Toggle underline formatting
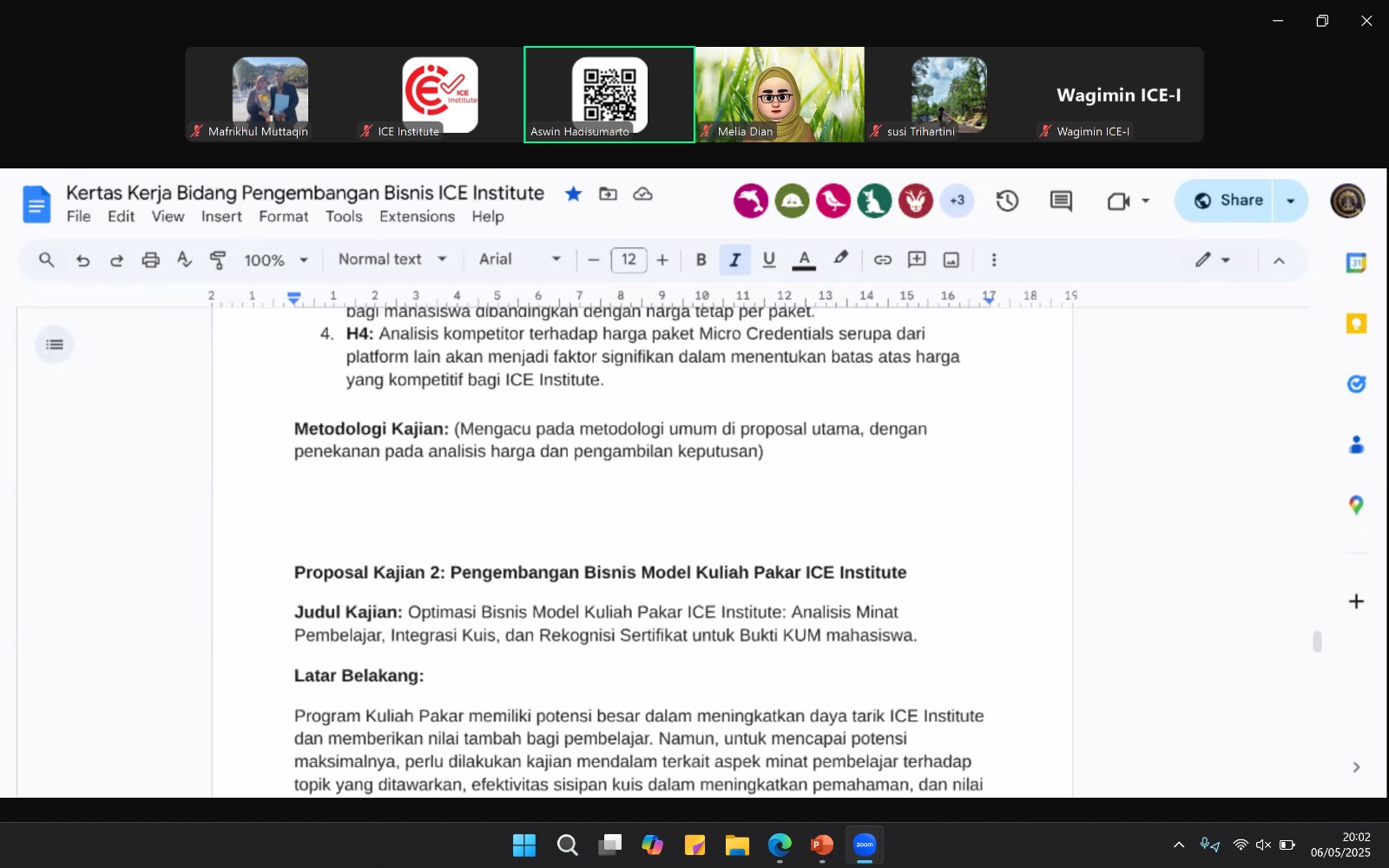Screen dimensions: 1389x868 768,260
